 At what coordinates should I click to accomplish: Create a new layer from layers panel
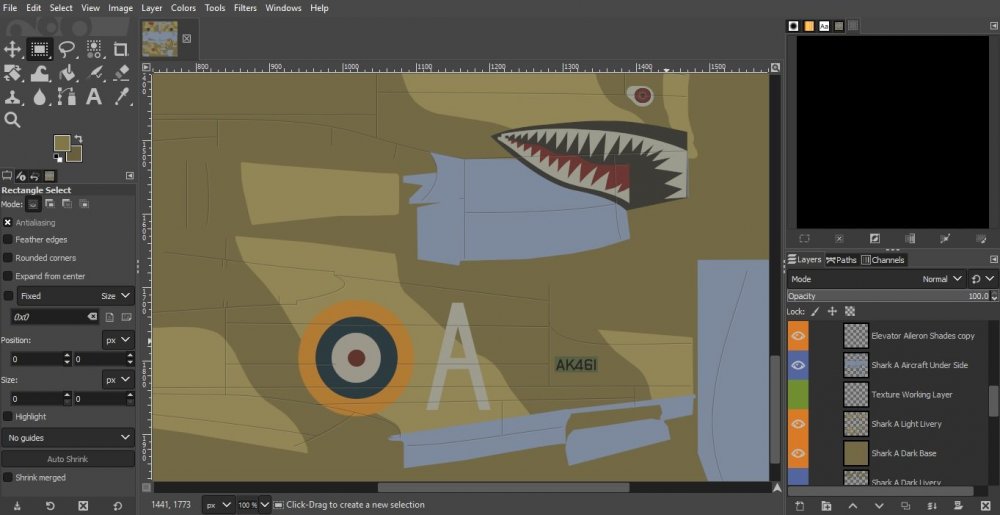click(x=799, y=506)
